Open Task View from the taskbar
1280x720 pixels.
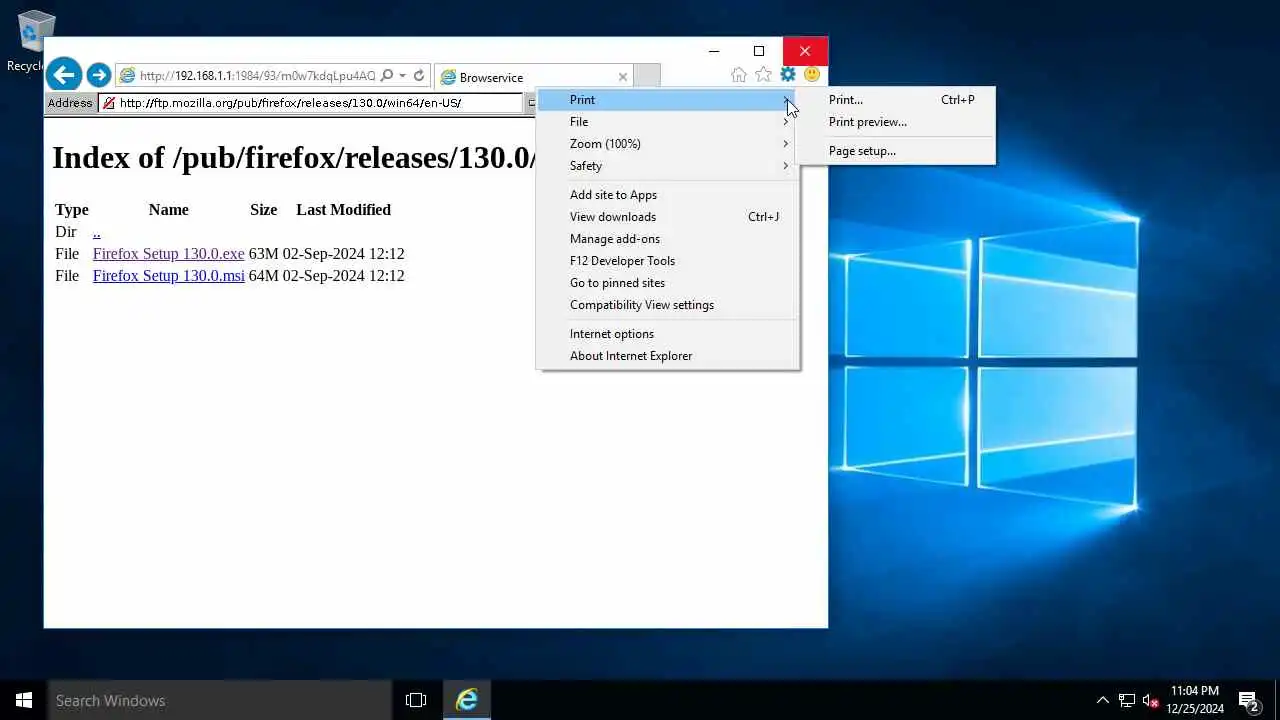[x=416, y=700]
